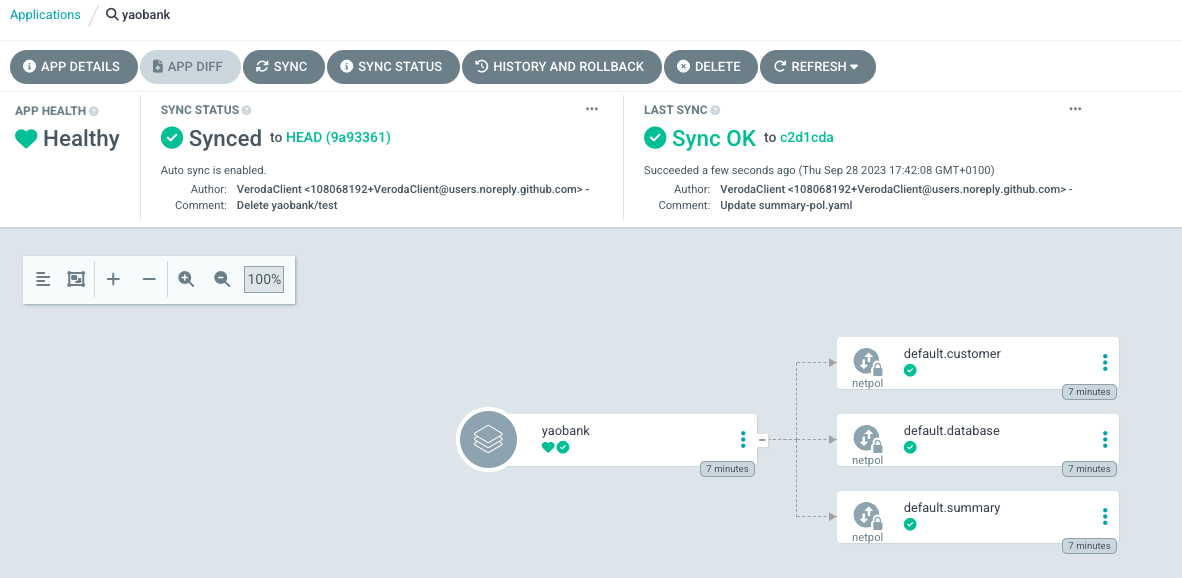Click the APP DIFF button

click(x=190, y=66)
